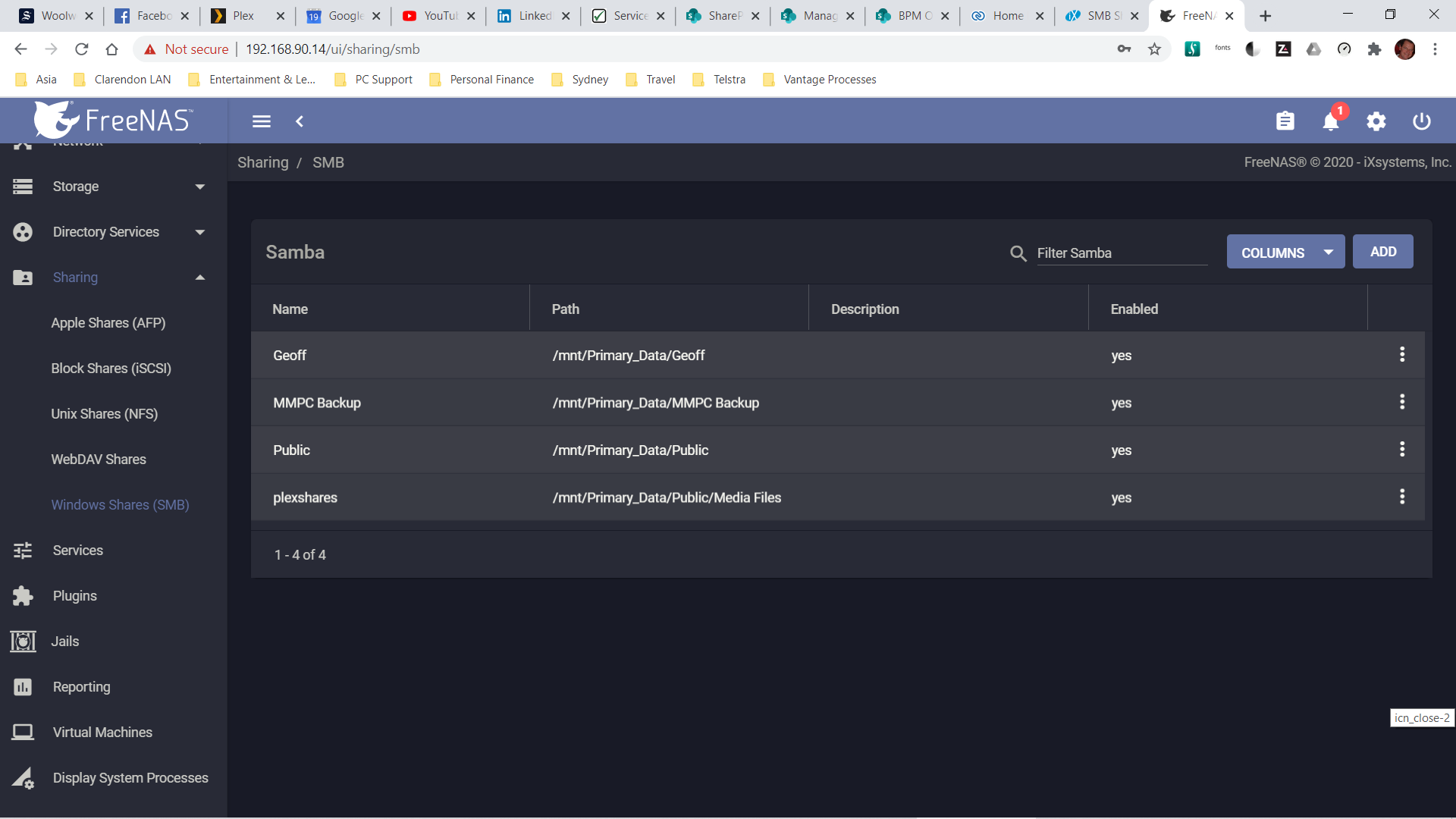Click the Sharing folder icon

pos(23,278)
